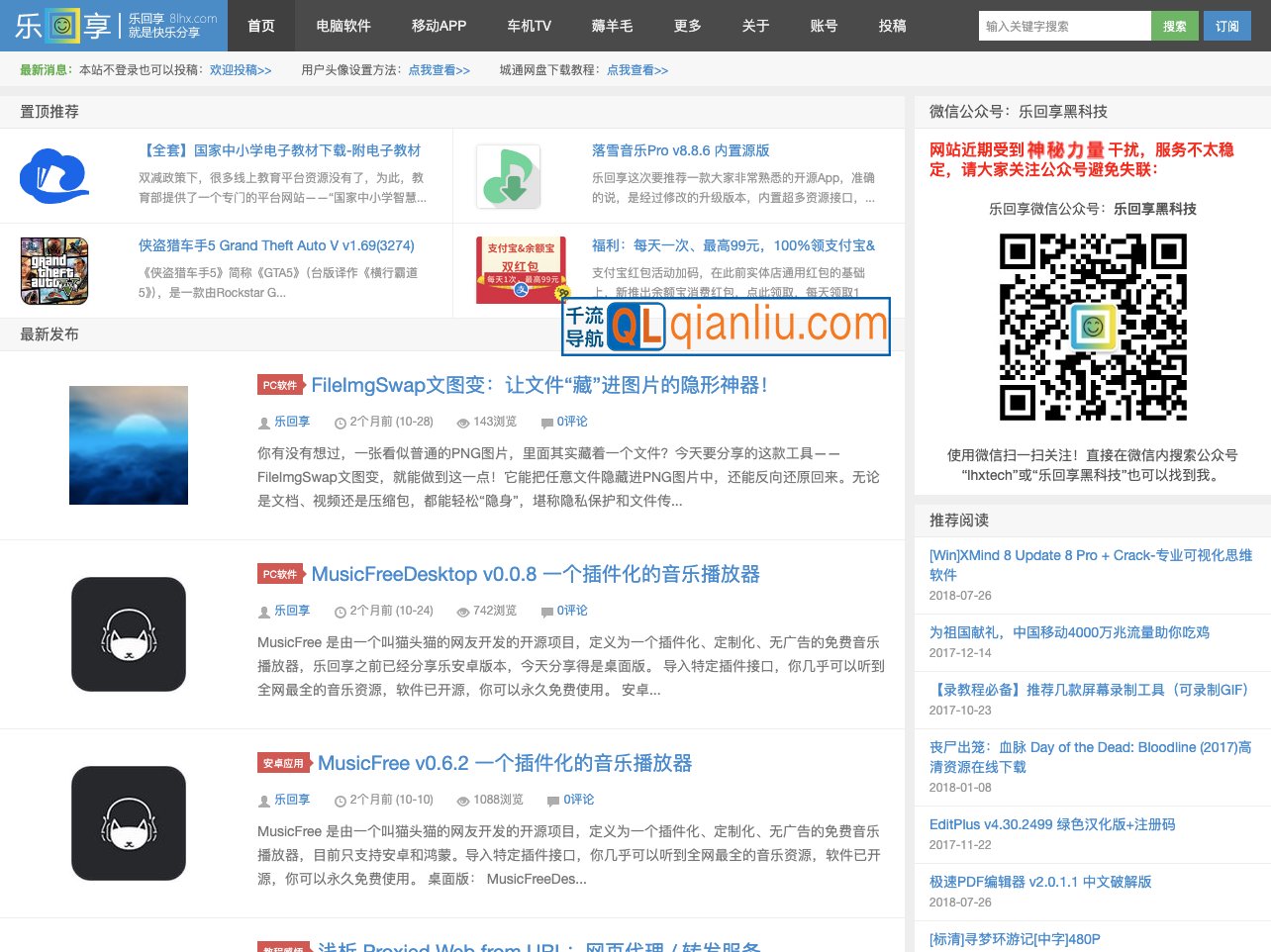Open the Grand Theft Auto V thumbnail
1271x952 pixels.
coord(54,270)
